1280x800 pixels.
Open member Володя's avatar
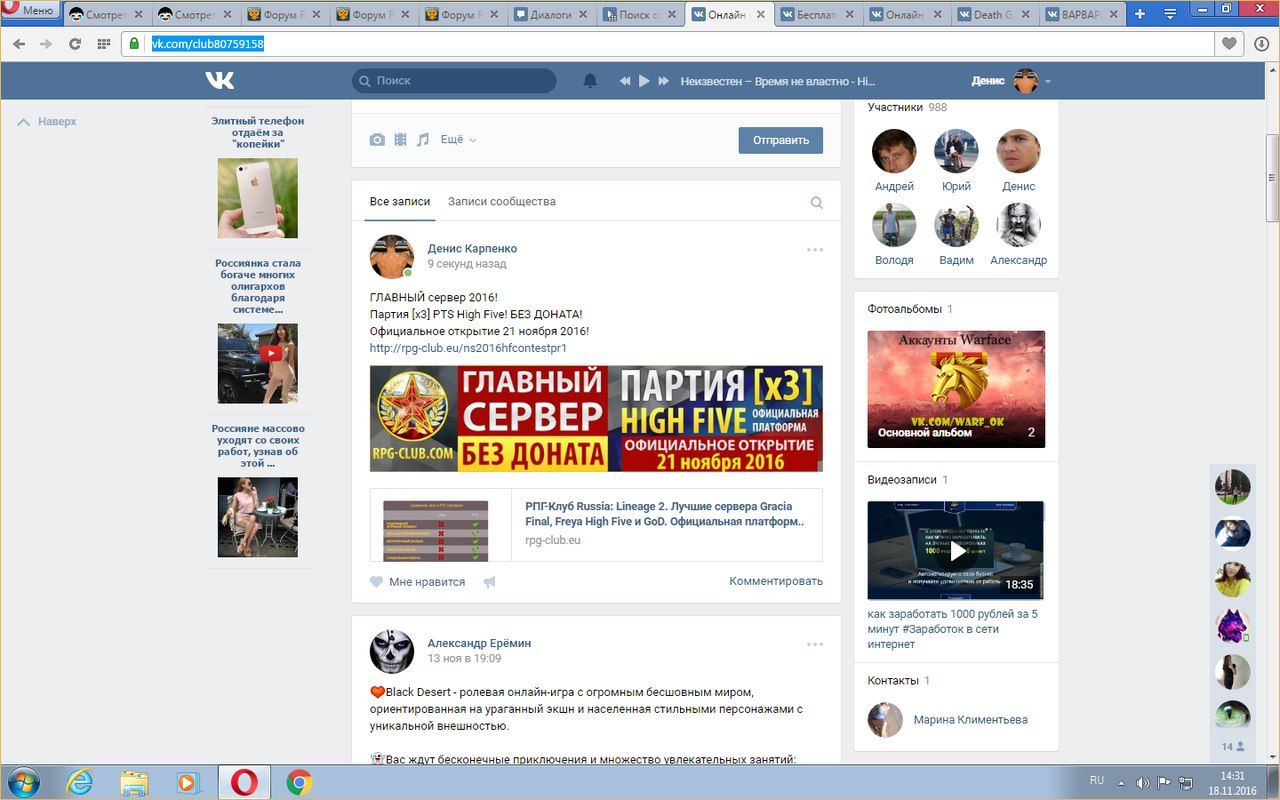(894, 225)
